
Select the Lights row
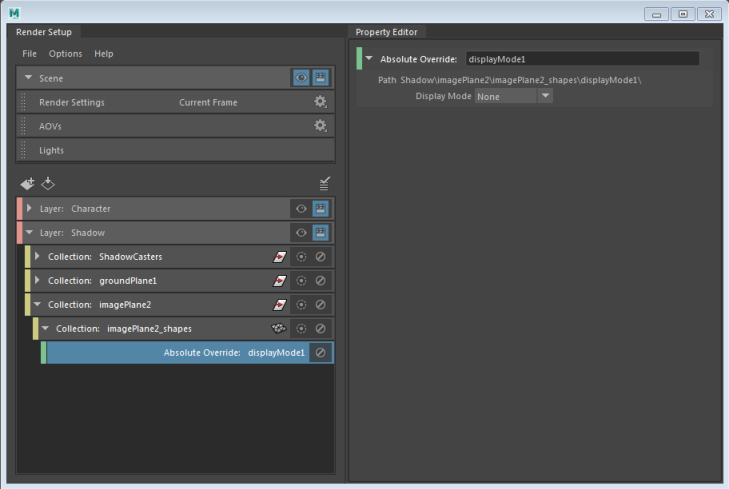tap(176, 150)
